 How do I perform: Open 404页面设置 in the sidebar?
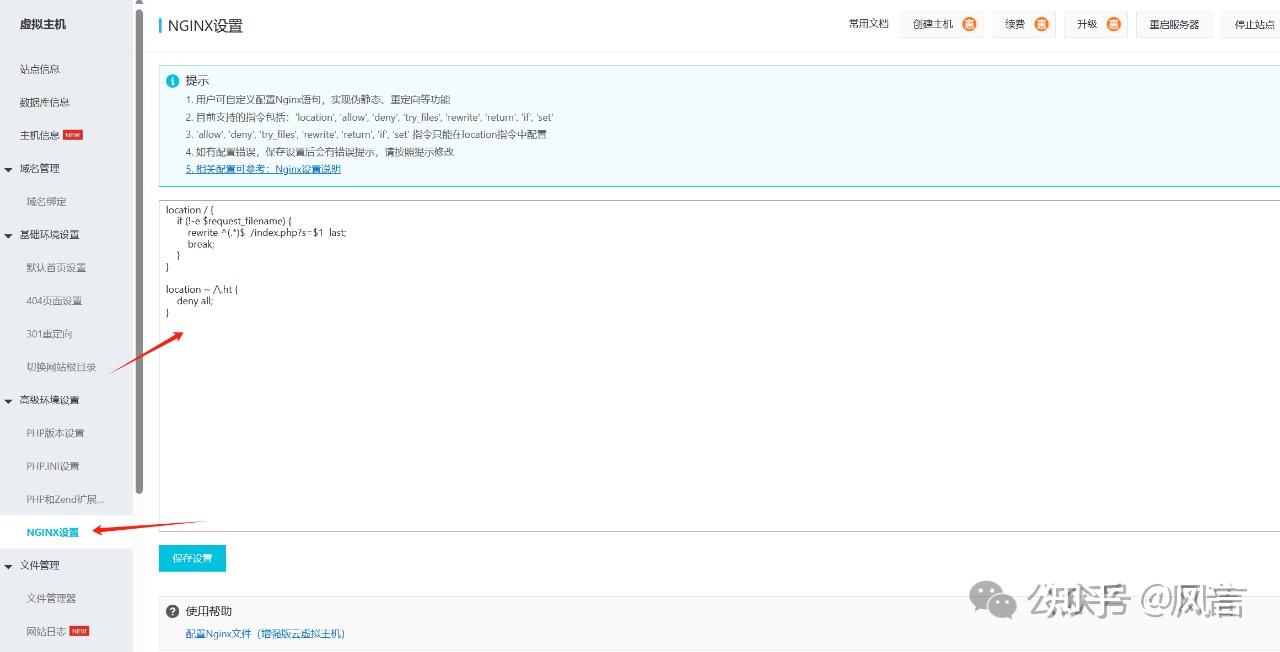(54, 301)
